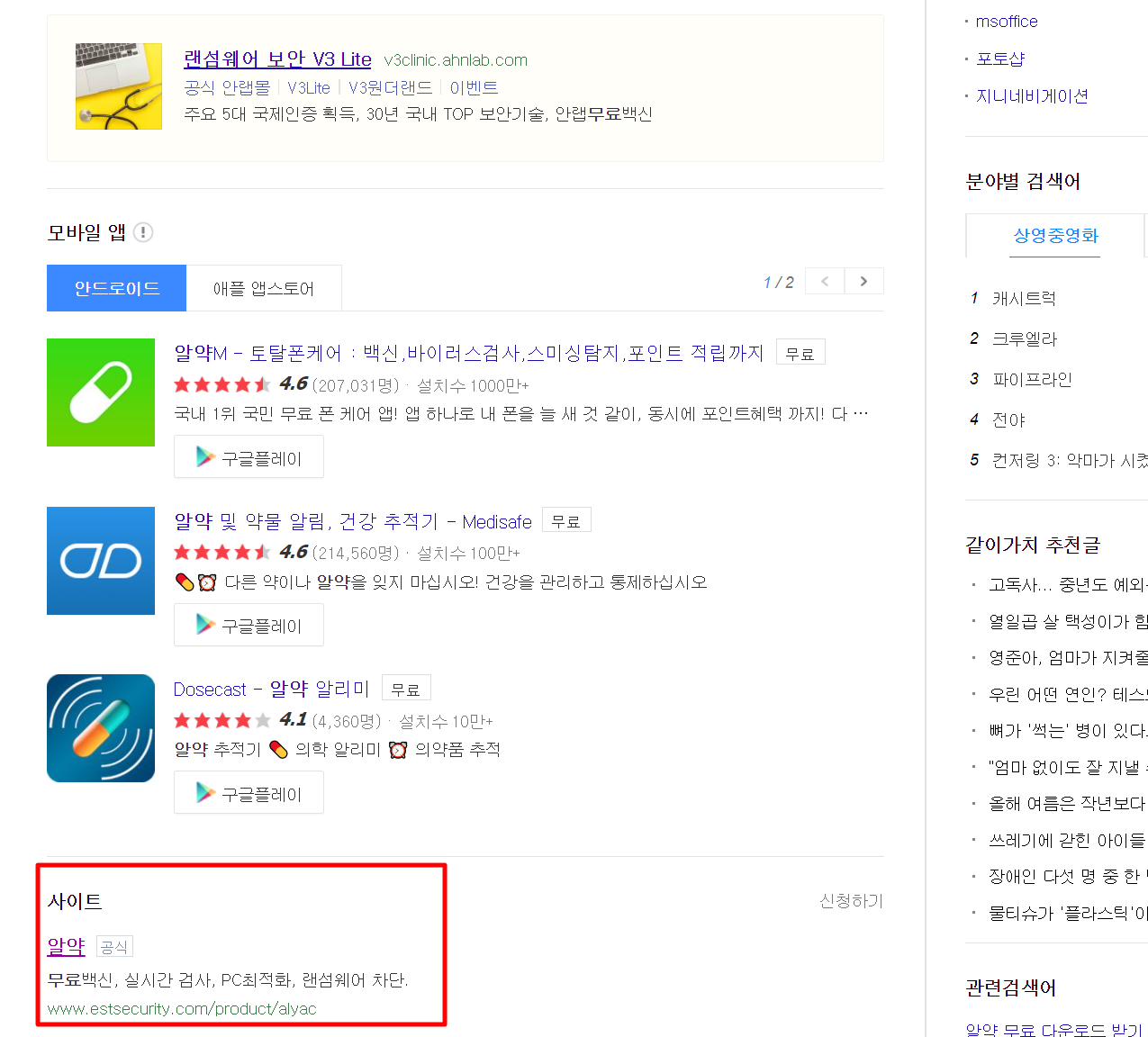Open the Medisafe app title link

(x=353, y=521)
